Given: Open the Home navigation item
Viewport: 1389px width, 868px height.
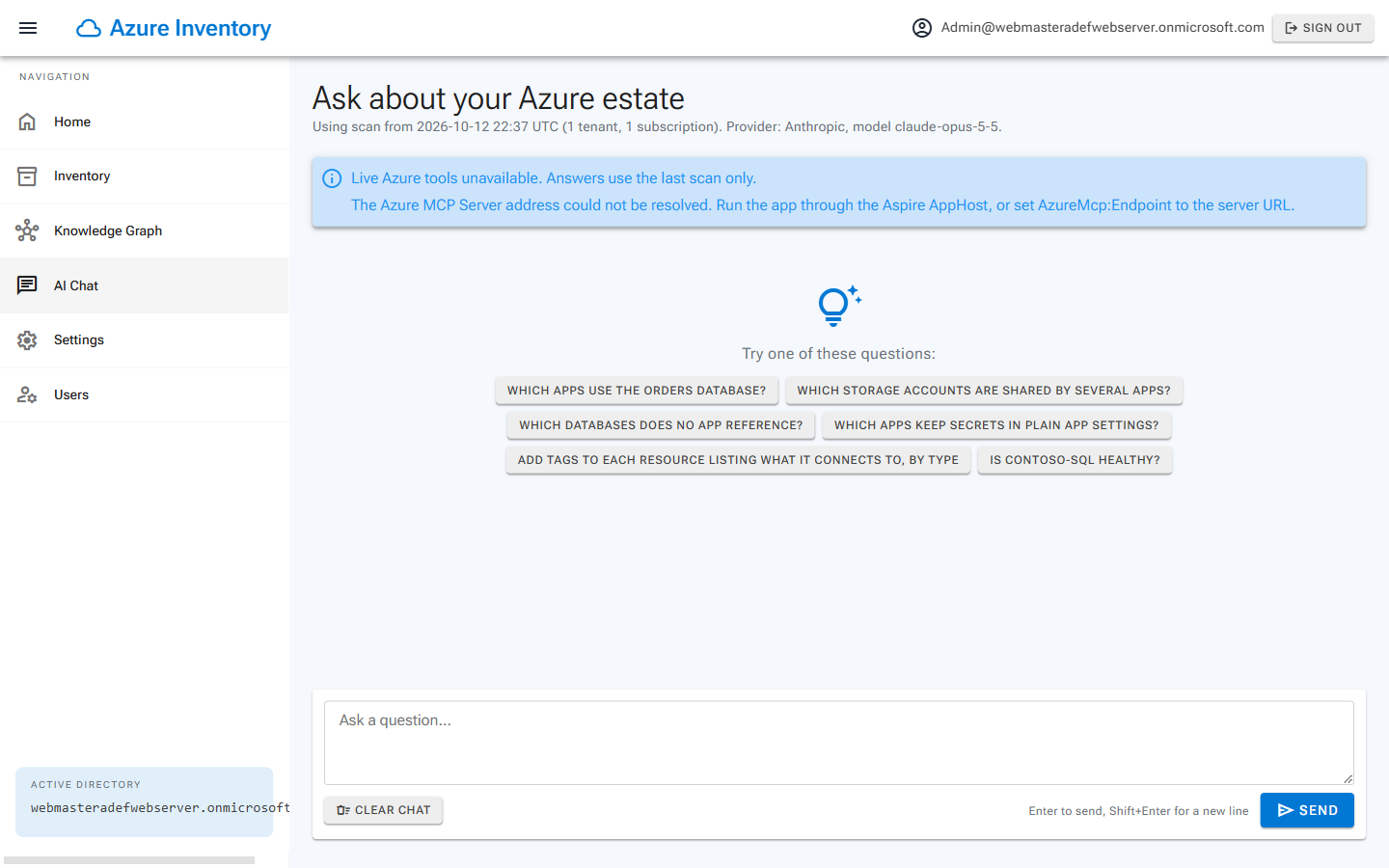Looking at the screenshot, I should pos(145,122).
